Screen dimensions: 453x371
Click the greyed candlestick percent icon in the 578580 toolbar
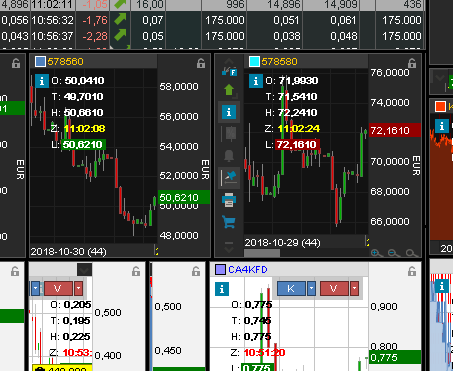[x=229, y=134]
